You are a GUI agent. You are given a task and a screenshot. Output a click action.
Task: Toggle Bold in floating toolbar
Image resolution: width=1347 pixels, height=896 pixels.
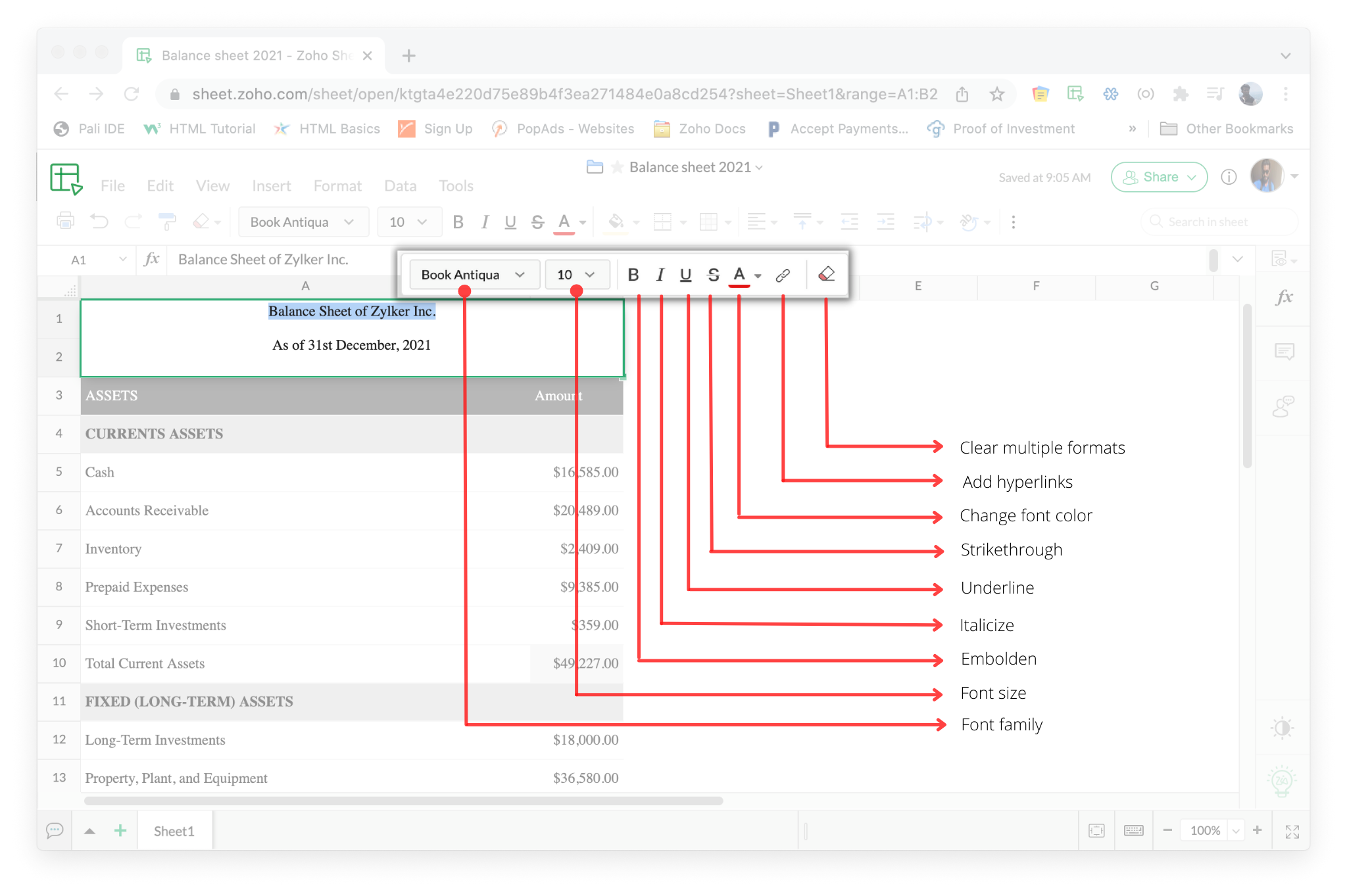[633, 275]
